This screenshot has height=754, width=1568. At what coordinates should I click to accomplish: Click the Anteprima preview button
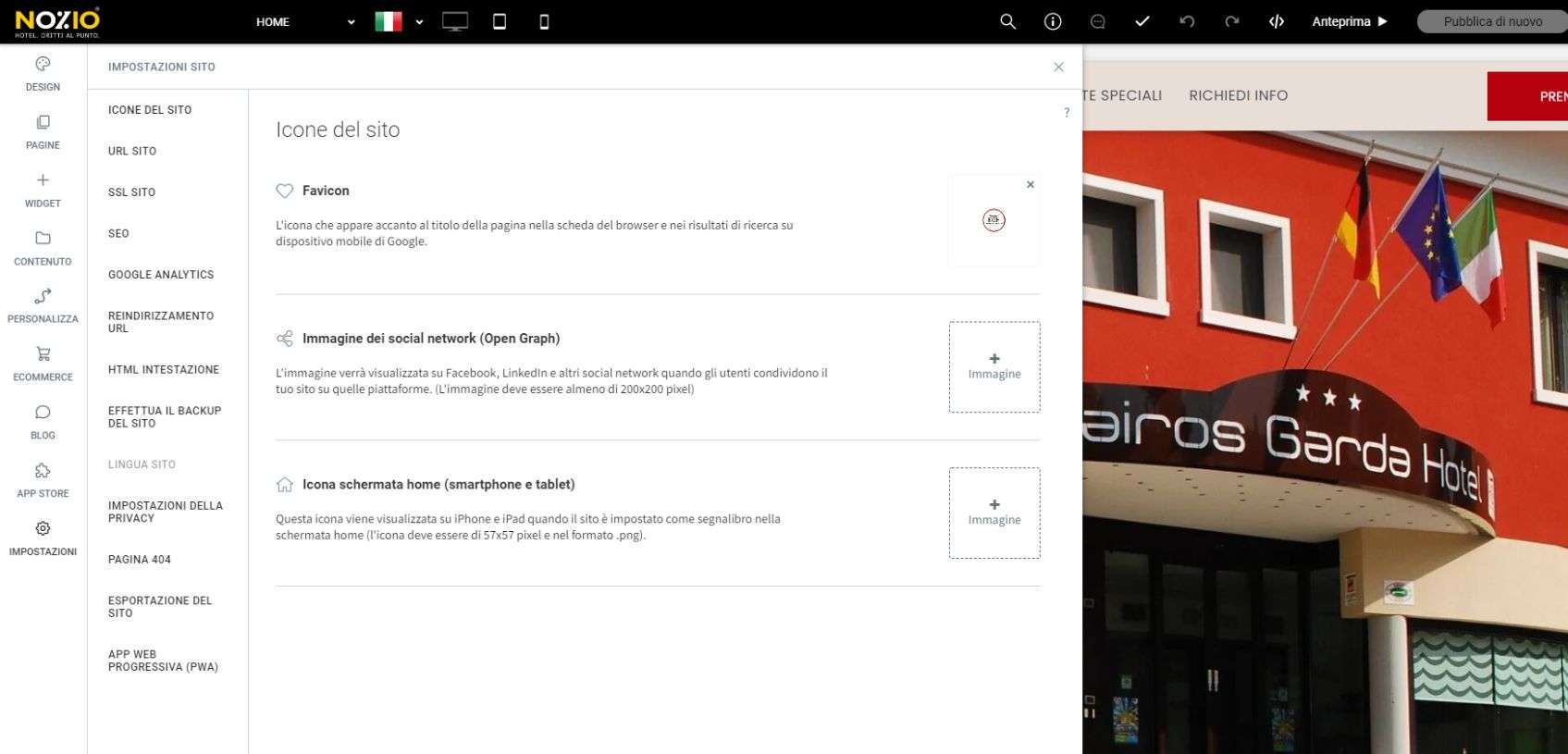coord(1350,21)
